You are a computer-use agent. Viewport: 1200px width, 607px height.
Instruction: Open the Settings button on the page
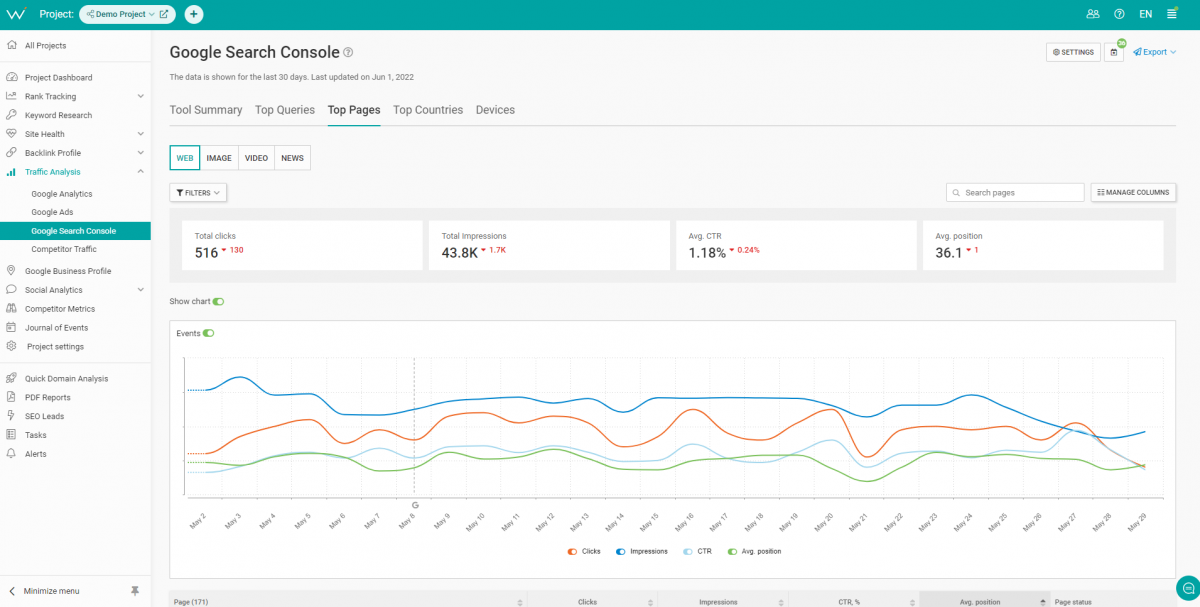coord(1072,52)
